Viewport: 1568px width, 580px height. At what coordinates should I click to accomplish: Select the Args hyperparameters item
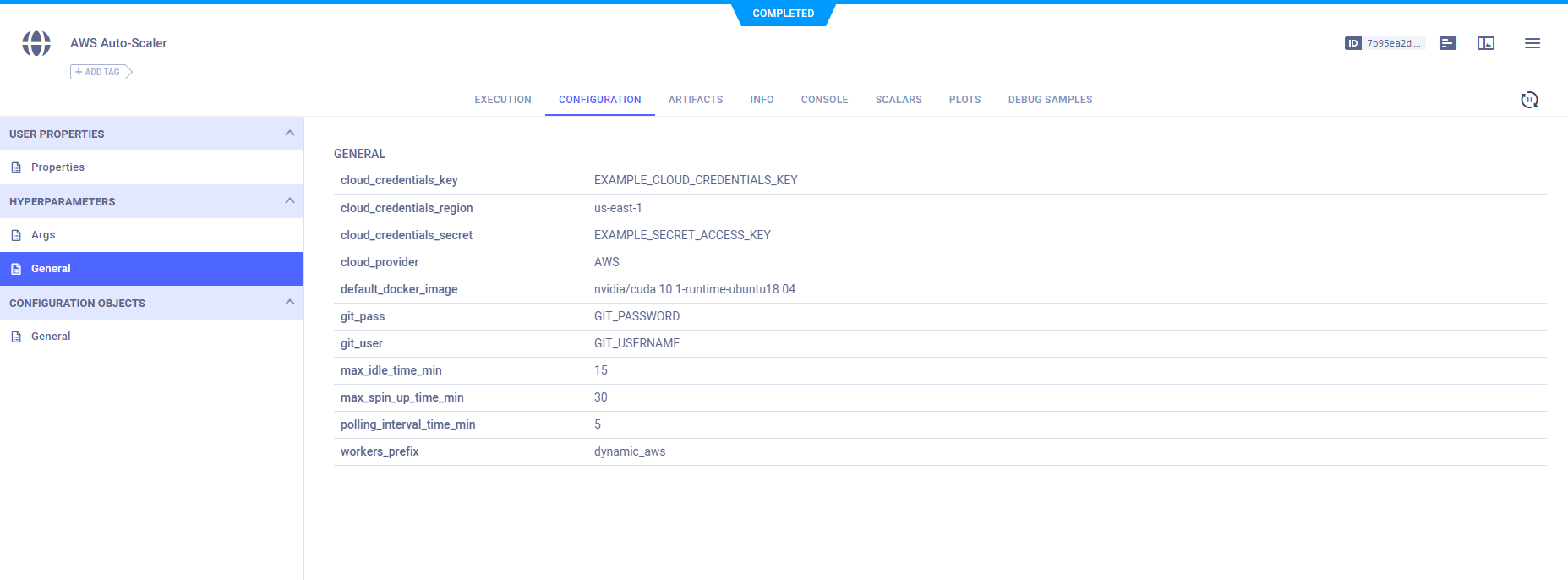(43, 235)
